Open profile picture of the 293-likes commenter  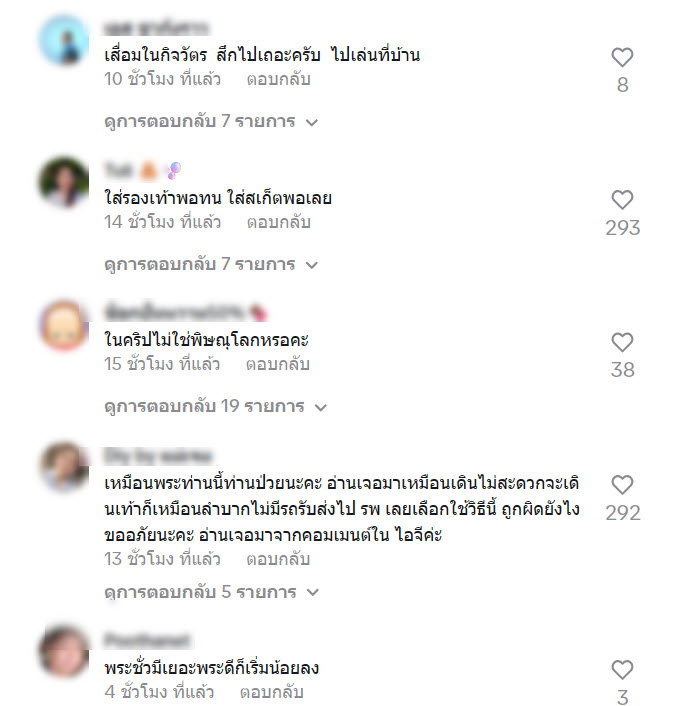pyautogui.click(x=64, y=182)
